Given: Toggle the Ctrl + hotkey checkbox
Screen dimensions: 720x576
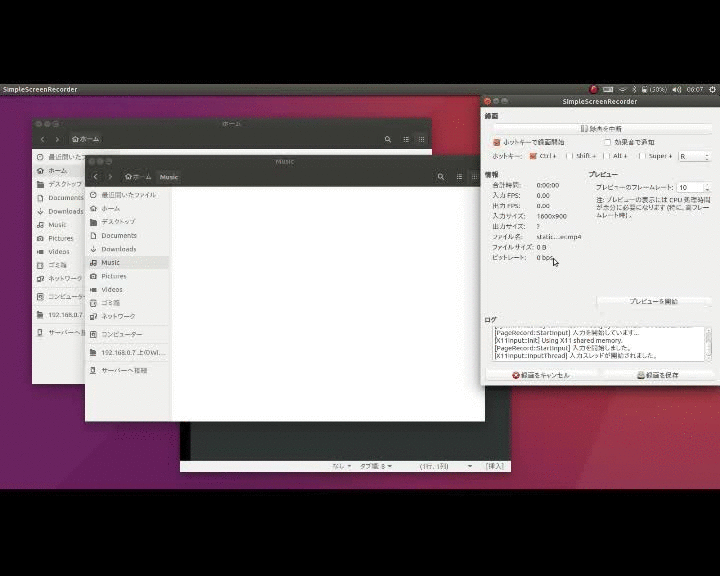Looking at the screenshot, I should coord(533,156).
